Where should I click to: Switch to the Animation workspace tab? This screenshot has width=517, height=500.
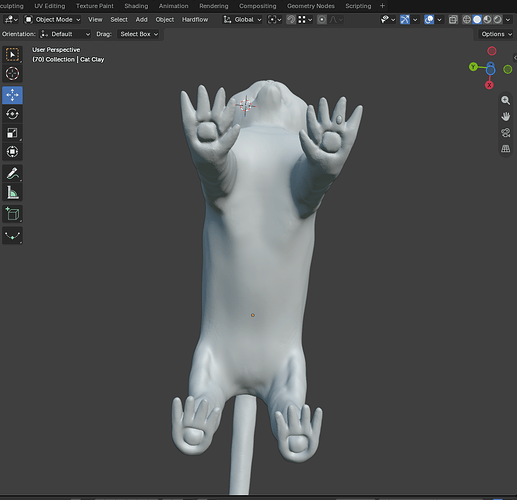point(173,6)
